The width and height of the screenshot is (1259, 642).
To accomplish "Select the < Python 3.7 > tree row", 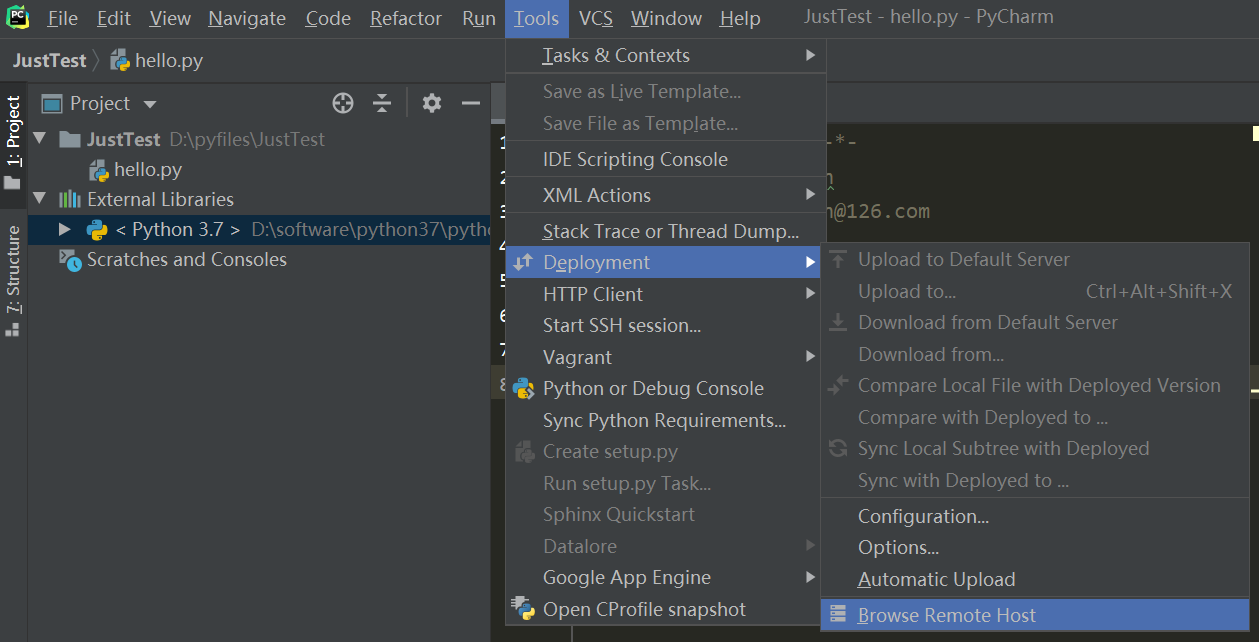I will coord(260,230).
